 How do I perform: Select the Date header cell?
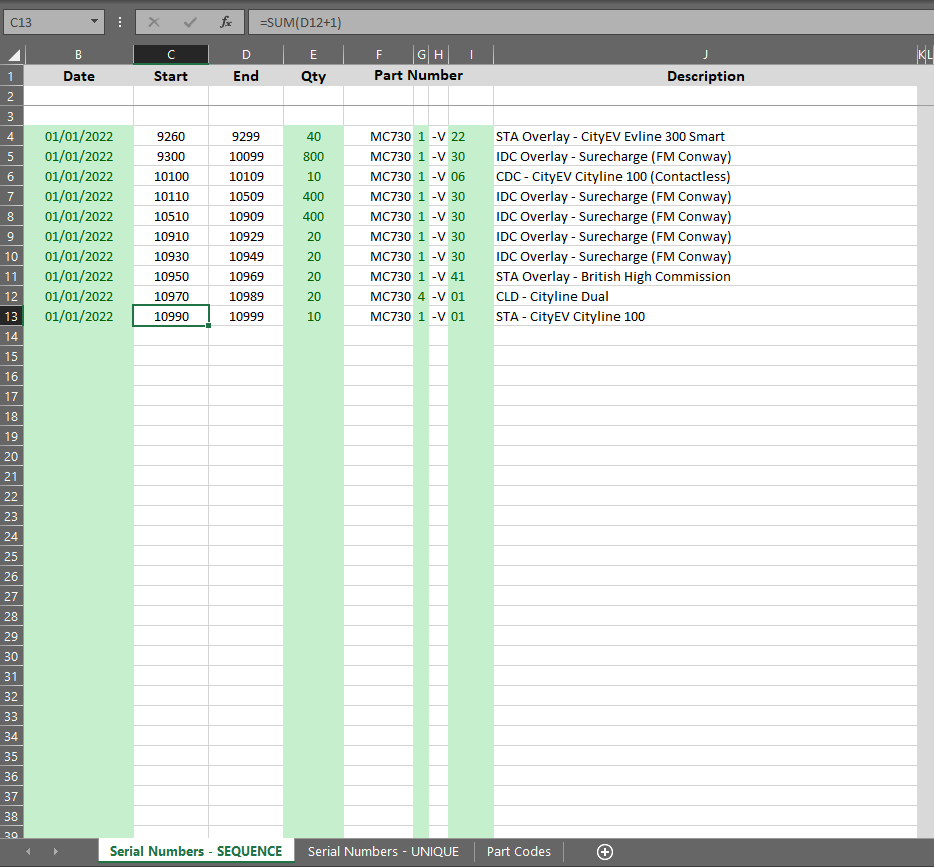click(x=78, y=75)
